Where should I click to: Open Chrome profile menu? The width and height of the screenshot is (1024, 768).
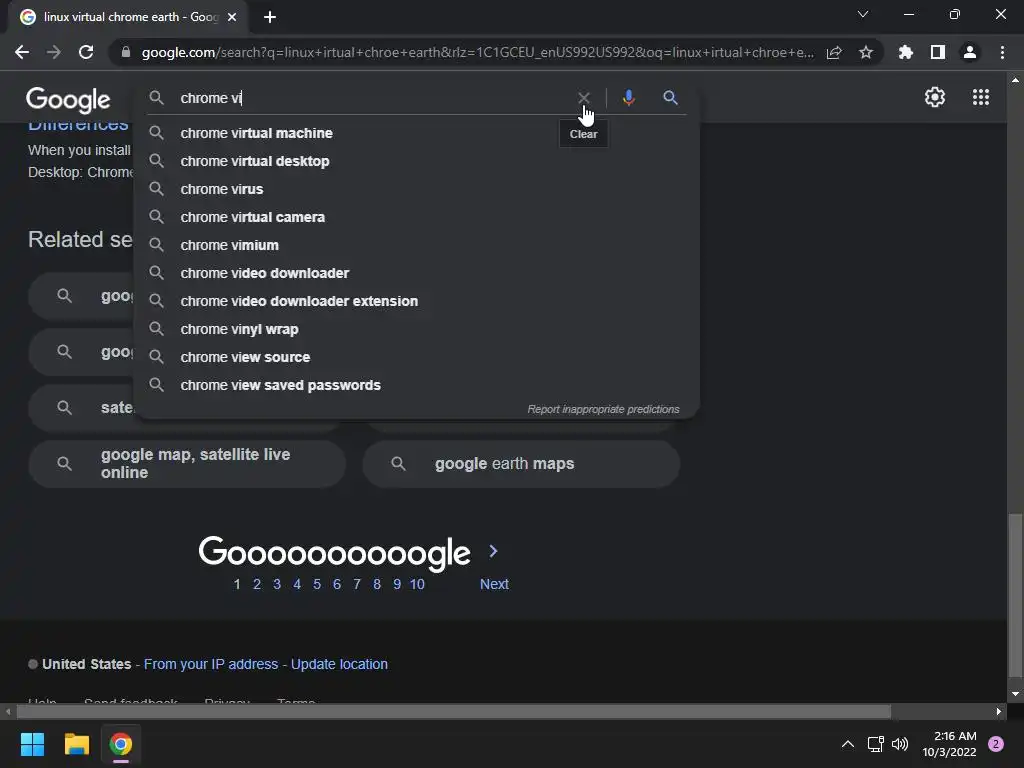pos(970,52)
